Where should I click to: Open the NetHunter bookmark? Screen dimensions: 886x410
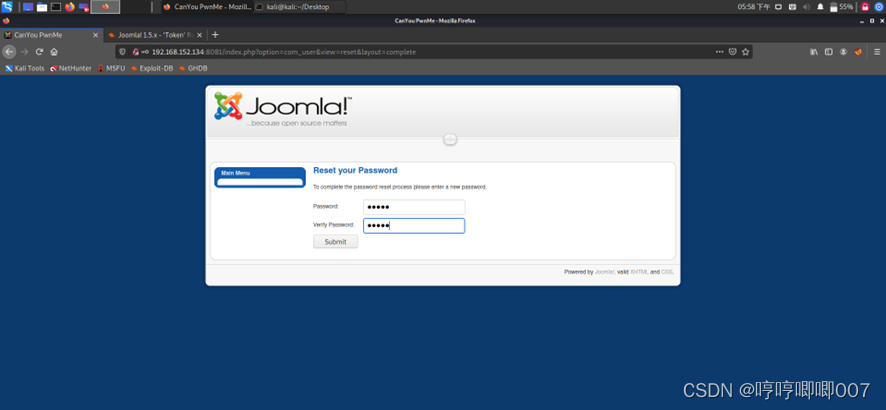pyautogui.click(x=71, y=68)
